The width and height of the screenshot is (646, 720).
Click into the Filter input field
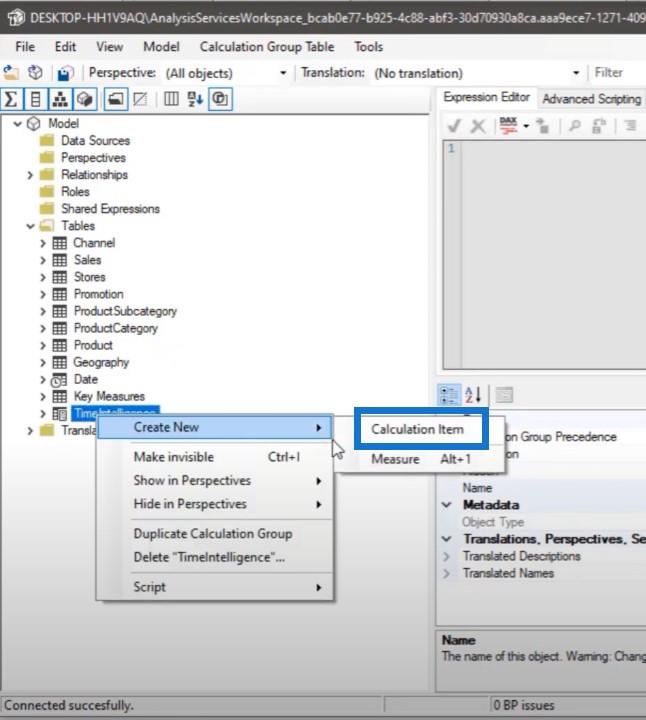(x=618, y=73)
